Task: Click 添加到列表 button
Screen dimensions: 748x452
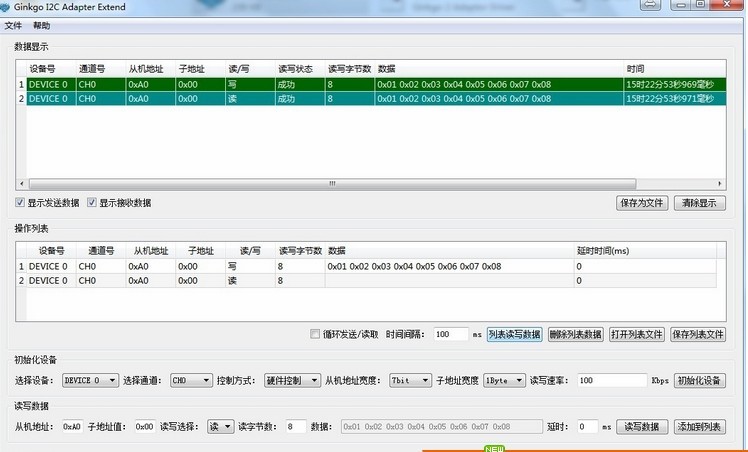Action: click(700, 427)
